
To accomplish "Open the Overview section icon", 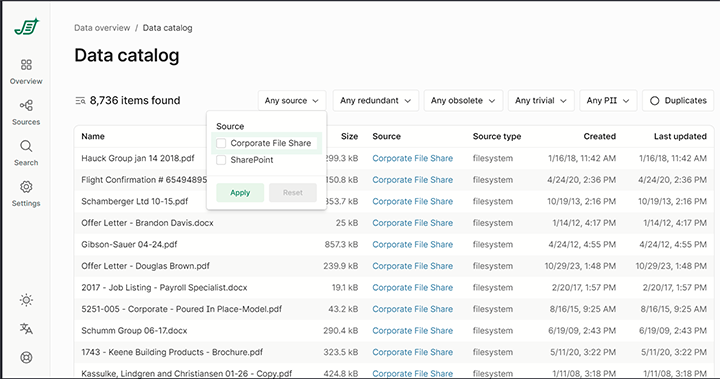I will point(26,65).
